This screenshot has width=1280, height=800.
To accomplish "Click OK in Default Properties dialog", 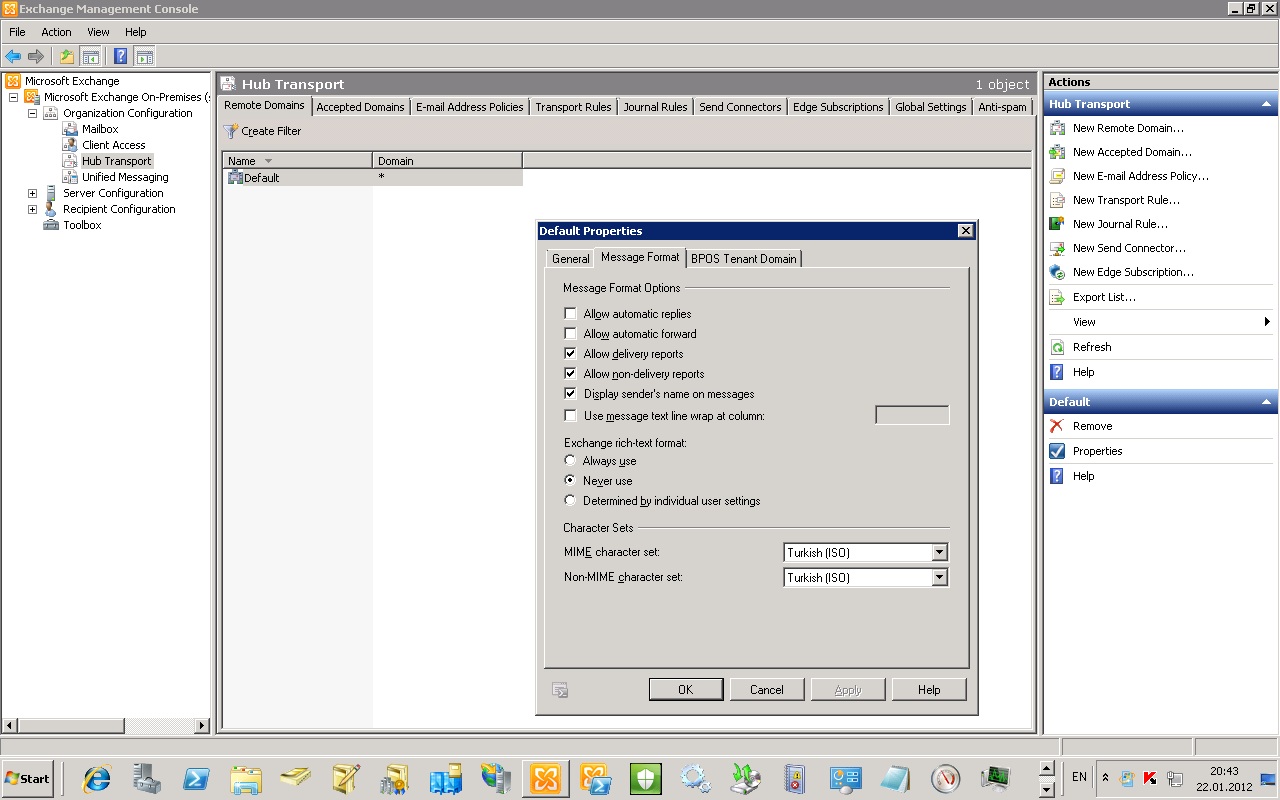I will [685, 690].
